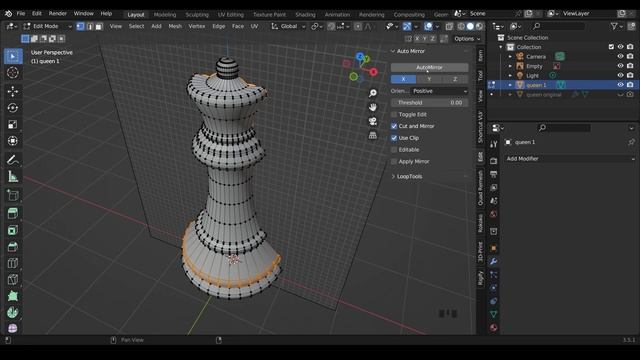Switch to the UV Editing workspace tab
Image resolution: width=640 pixels, height=360 pixels.
(x=231, y=15)
